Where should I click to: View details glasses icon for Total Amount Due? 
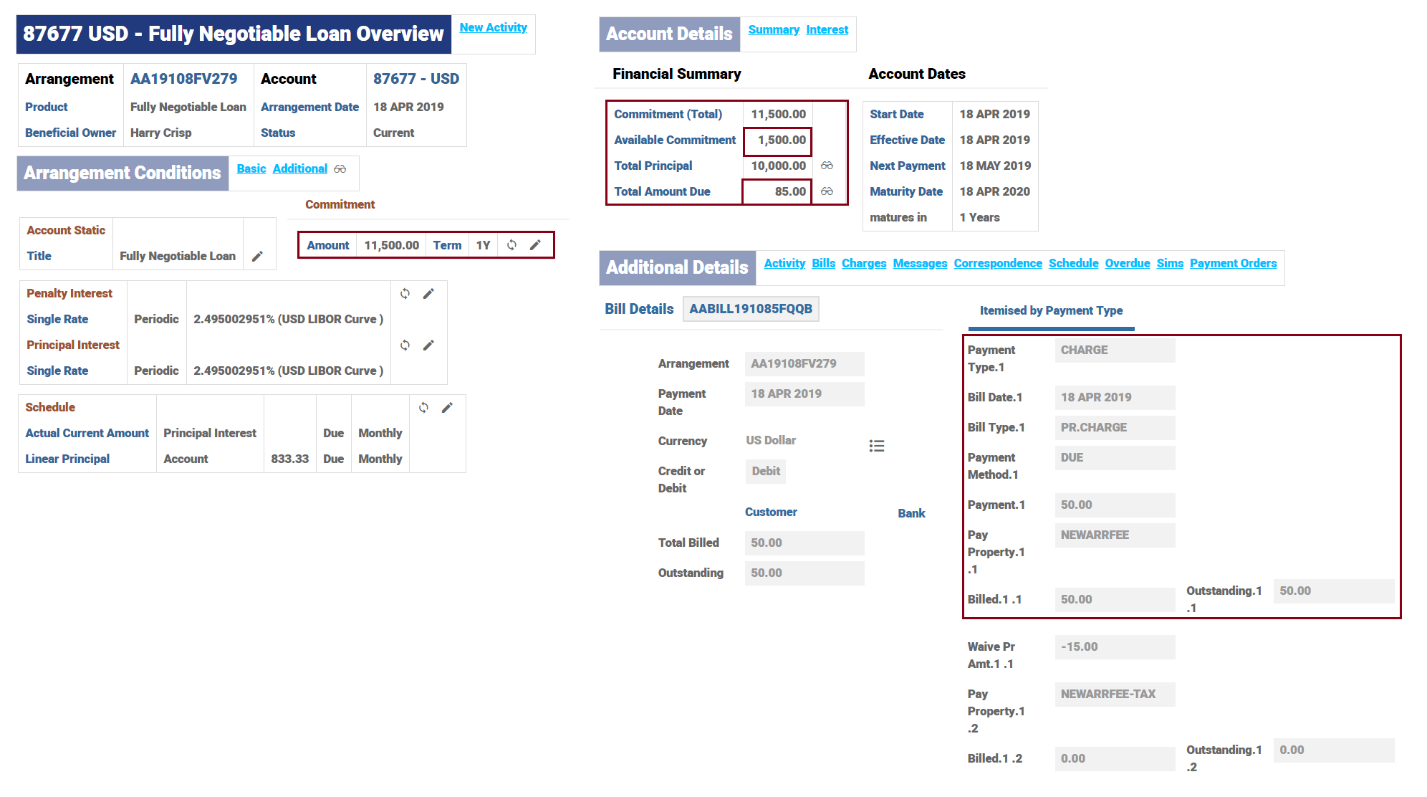tap(827, 192)
